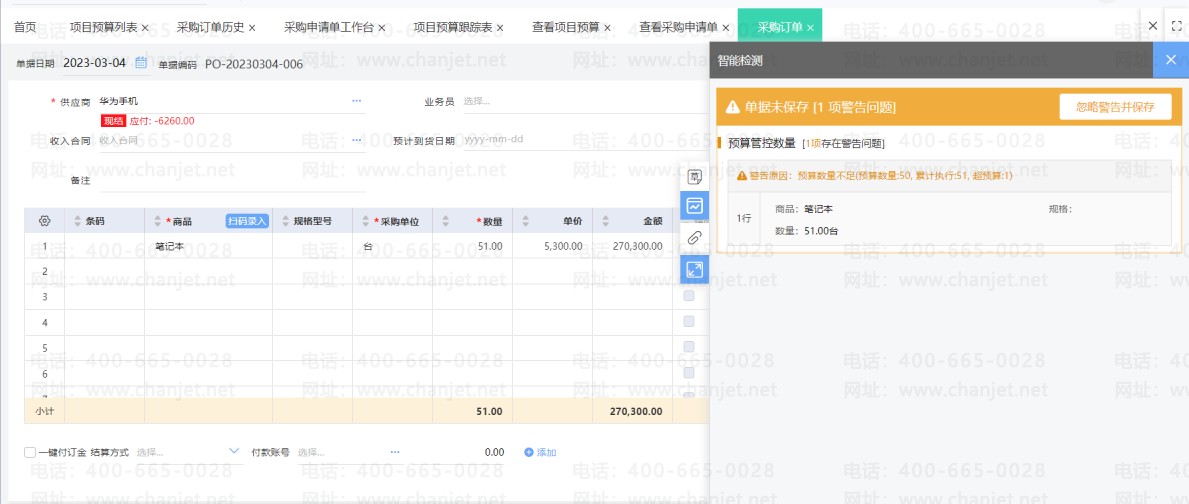The image size is (1189, 504).
Task: Click the 忽略警告并保存 button
Action: tap(1115, 107)
